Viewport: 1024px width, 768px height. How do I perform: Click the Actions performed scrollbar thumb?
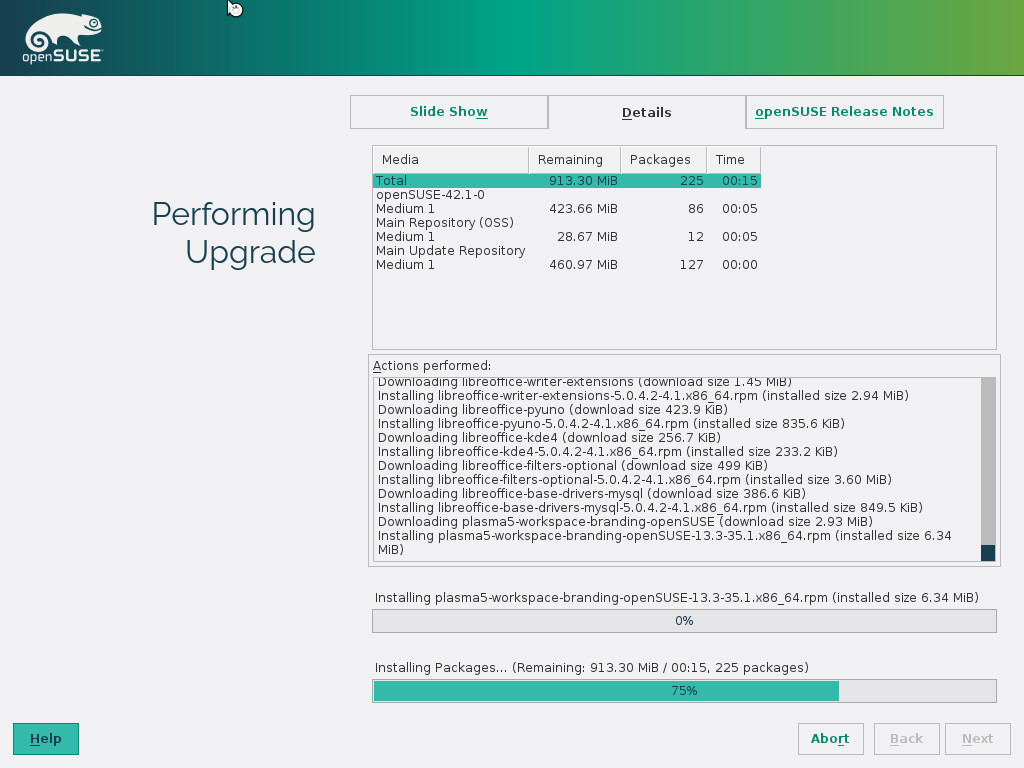[988, 552]
